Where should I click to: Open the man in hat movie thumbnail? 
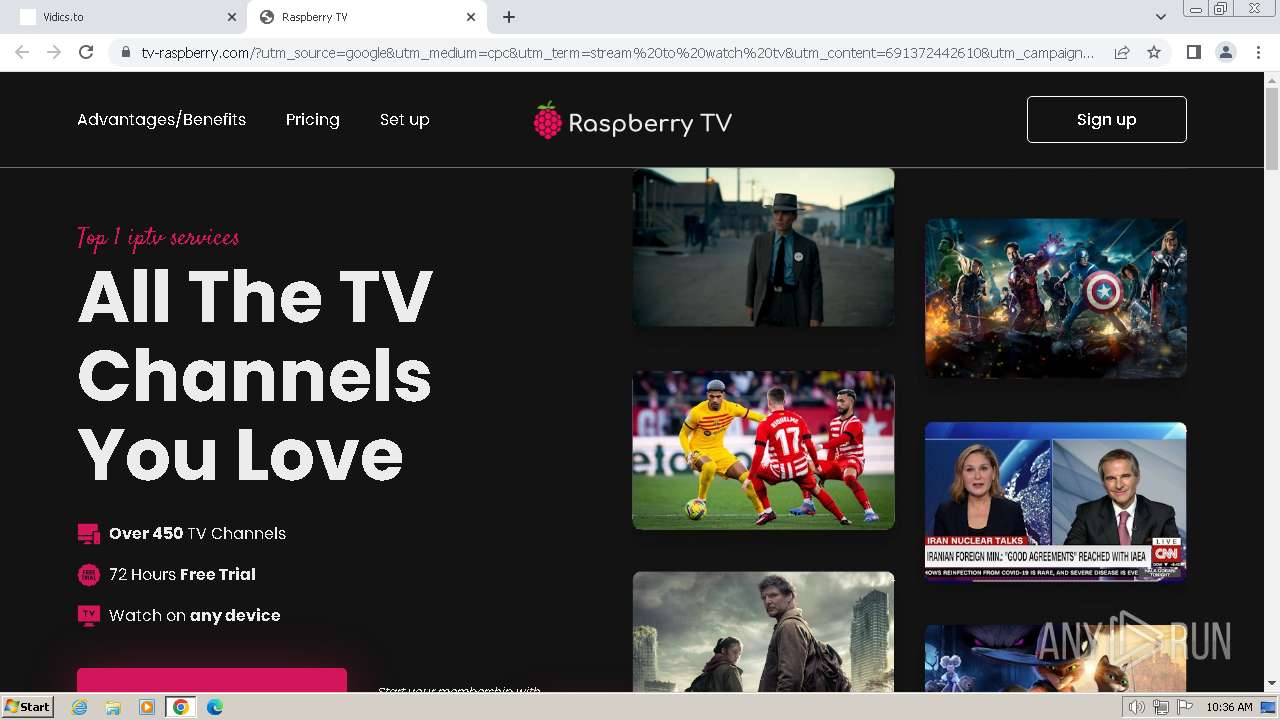763,247
